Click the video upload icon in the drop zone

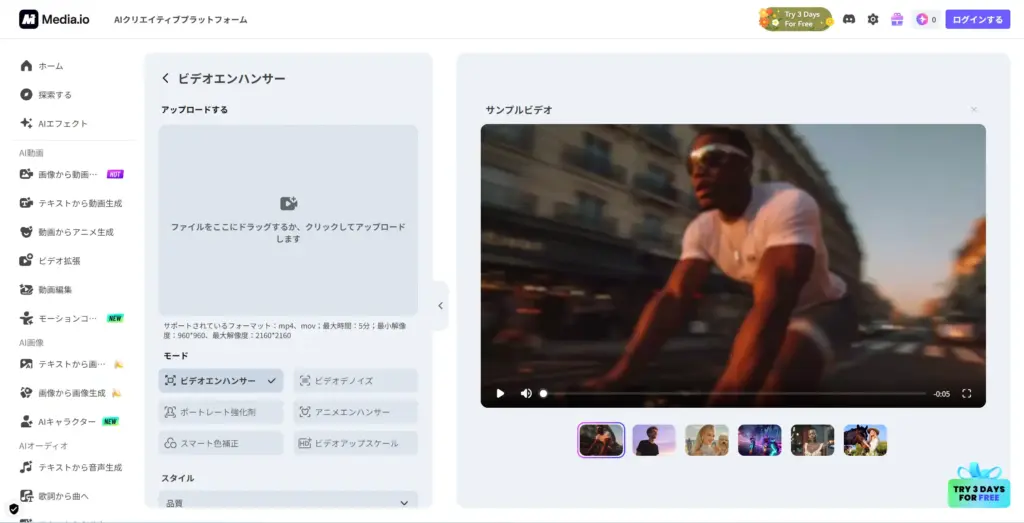click(289, 203)
